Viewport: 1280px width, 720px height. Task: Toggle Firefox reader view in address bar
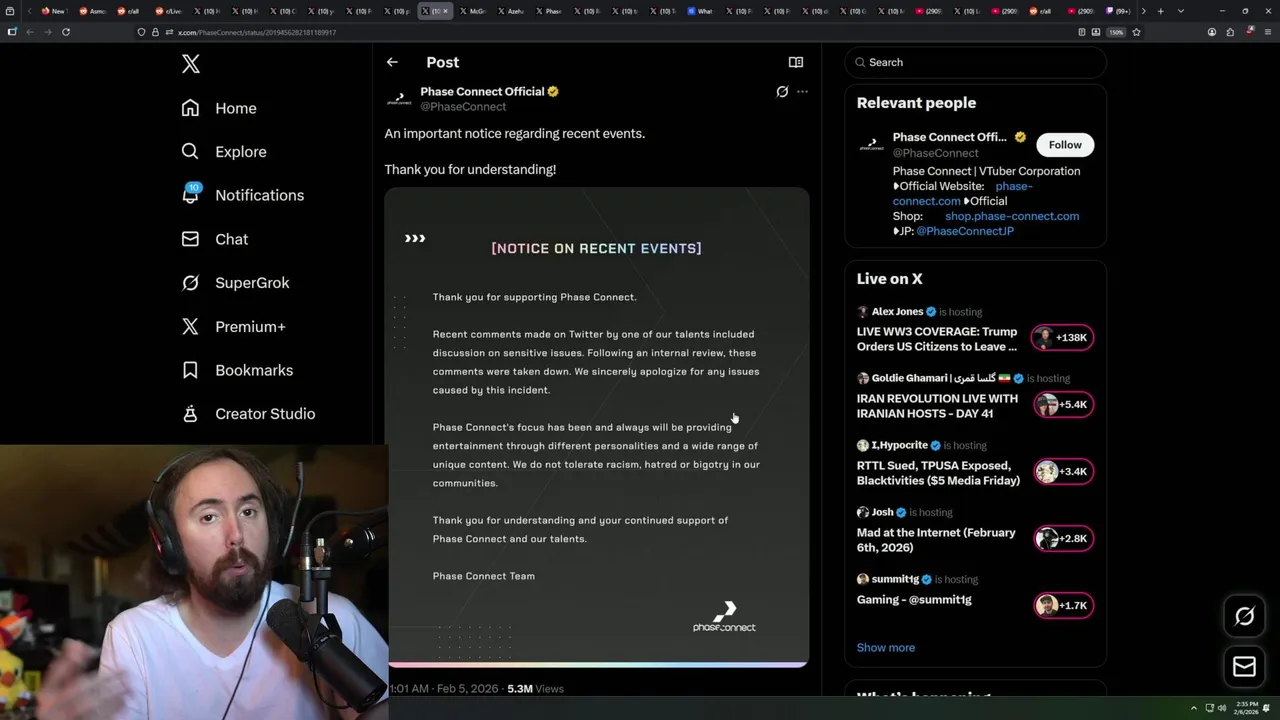[x=1082, y=32]
